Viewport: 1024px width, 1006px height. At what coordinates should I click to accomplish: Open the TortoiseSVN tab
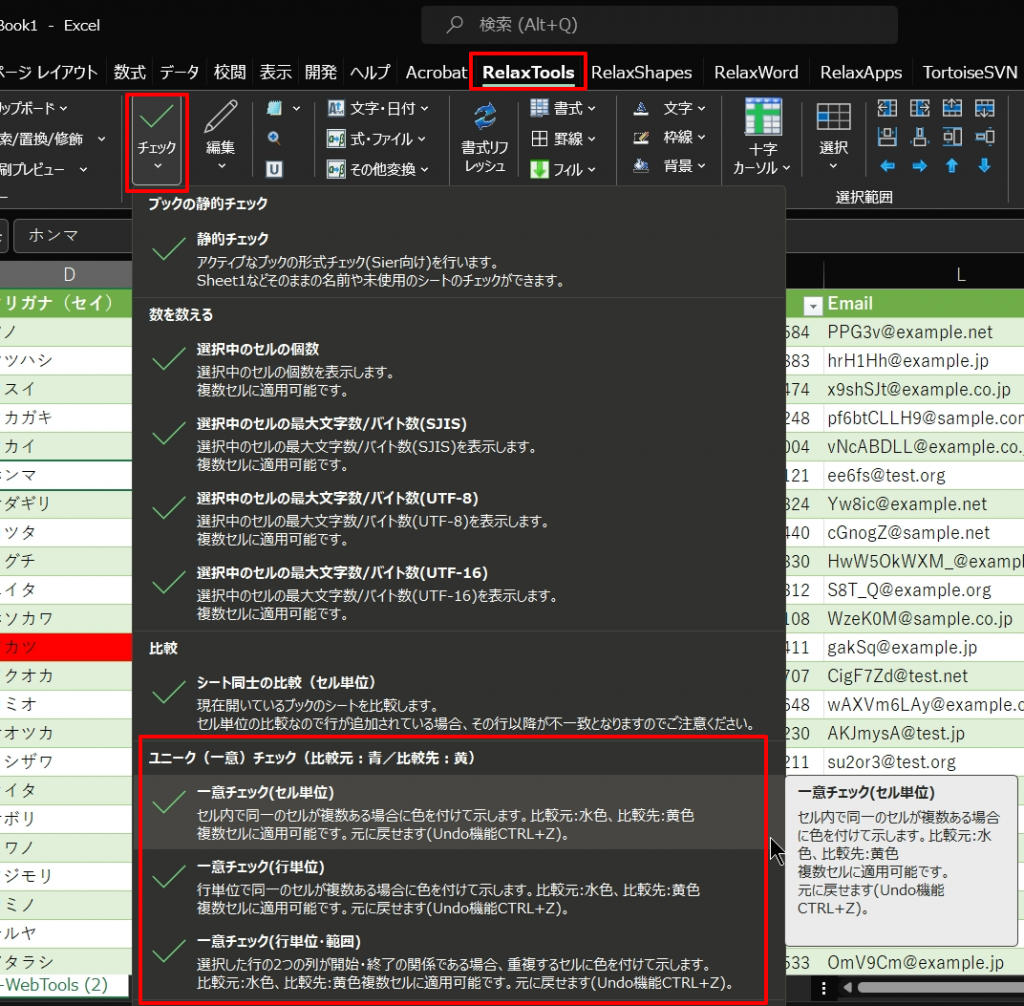970,72
